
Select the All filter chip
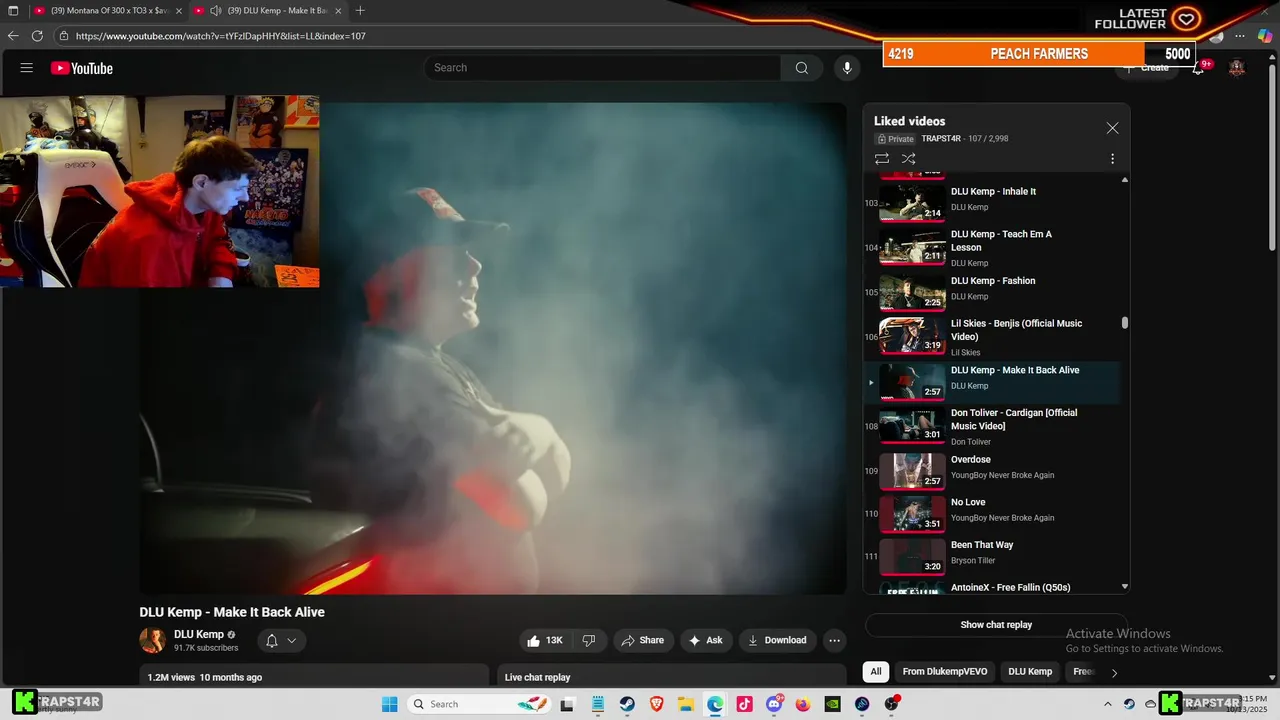pyautogui.click(x=876, y=671)
